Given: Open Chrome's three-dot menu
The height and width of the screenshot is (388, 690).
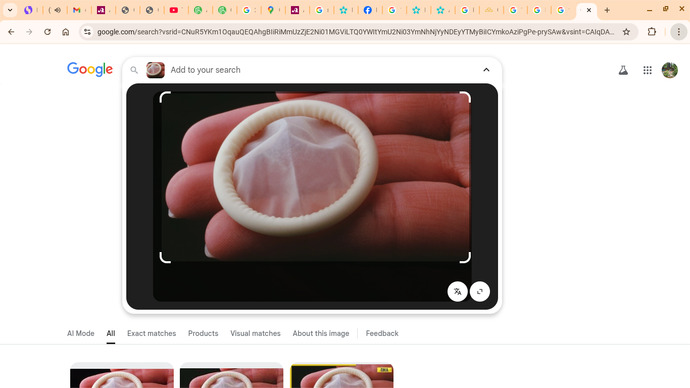Looking at the screenshot, I should [679, 32].
